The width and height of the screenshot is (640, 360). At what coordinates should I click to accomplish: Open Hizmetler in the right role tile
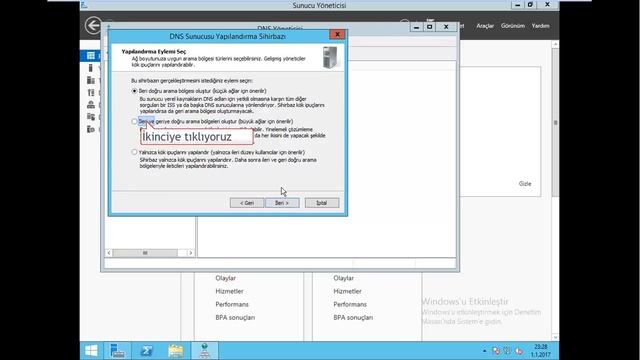[347, 291]
